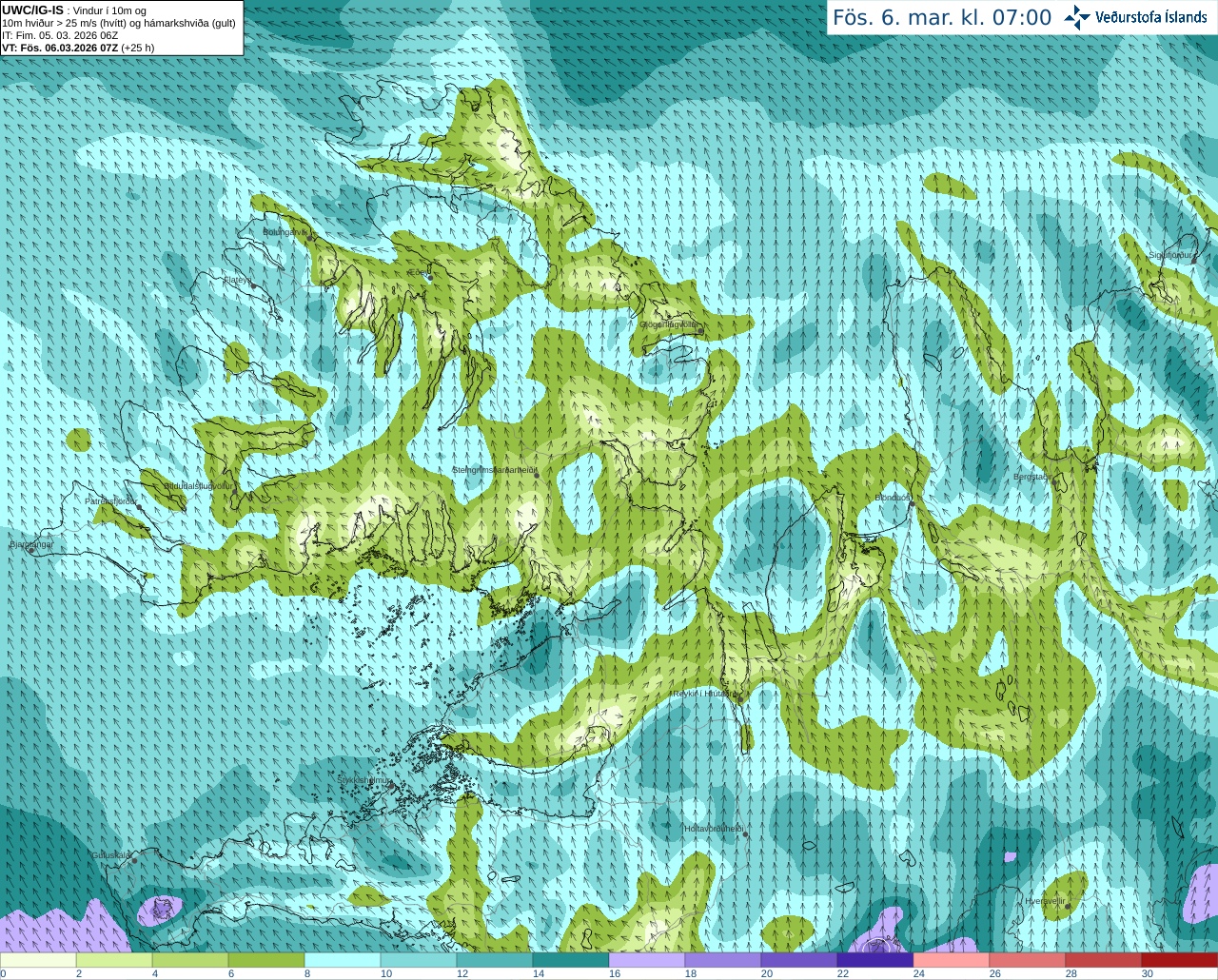Screen dimensions: 1218x980
Task: Click the legend scale number 30
Action: 1147,973
